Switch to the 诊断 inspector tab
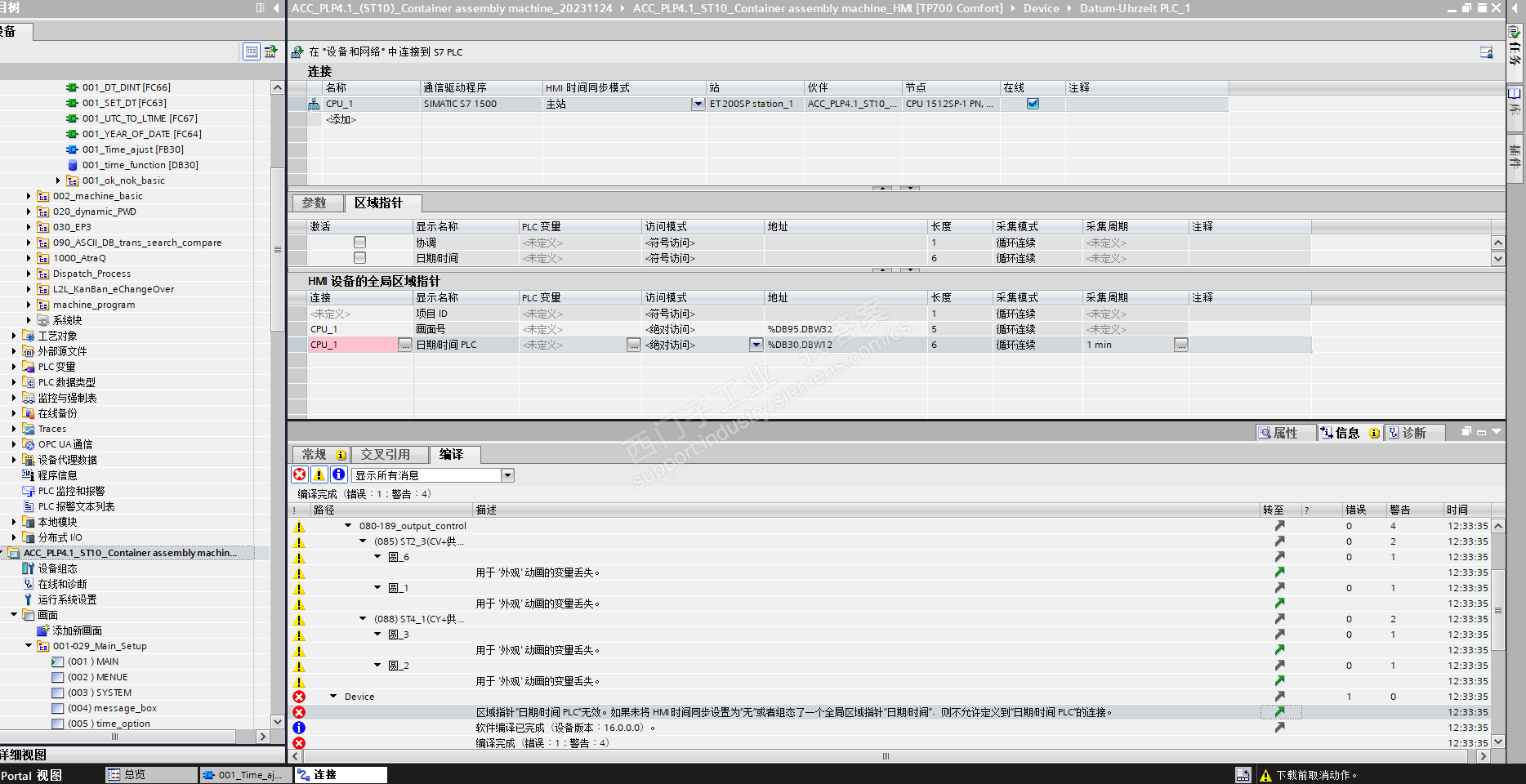 tap(1414, 433)
